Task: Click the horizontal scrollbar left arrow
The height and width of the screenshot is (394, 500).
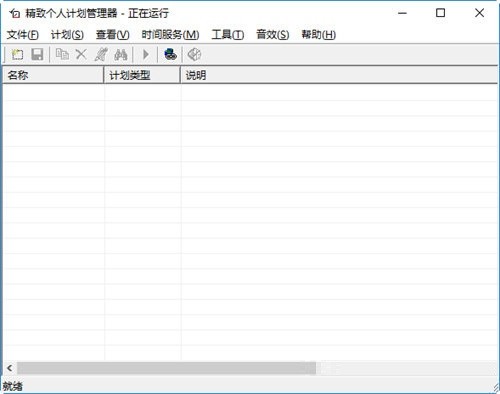Action: [x=10, y=368]
